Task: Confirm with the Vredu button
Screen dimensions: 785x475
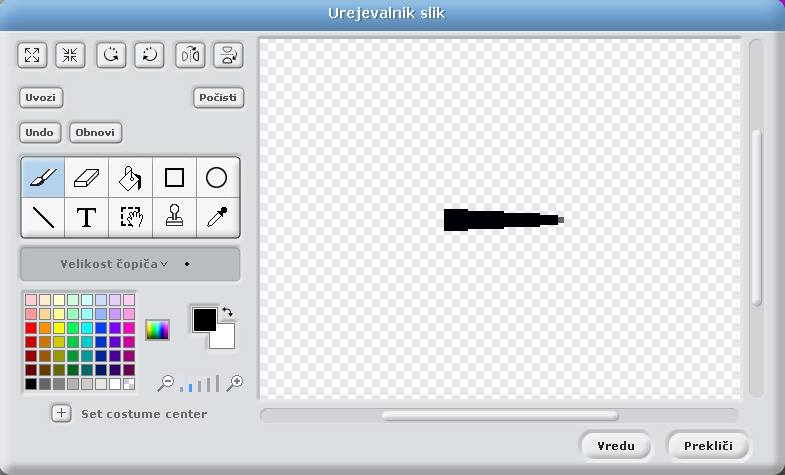Action: 615,445
